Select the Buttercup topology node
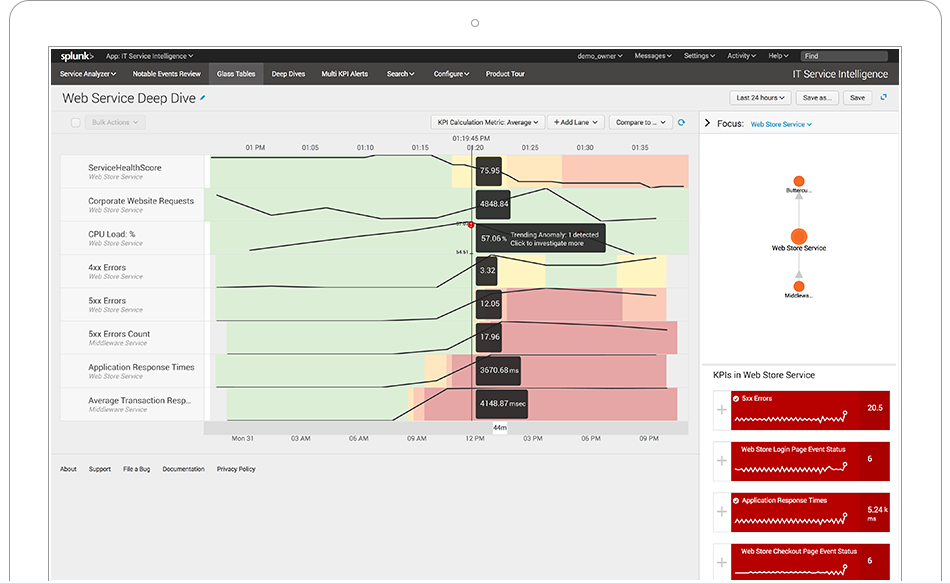 [799, 181]
